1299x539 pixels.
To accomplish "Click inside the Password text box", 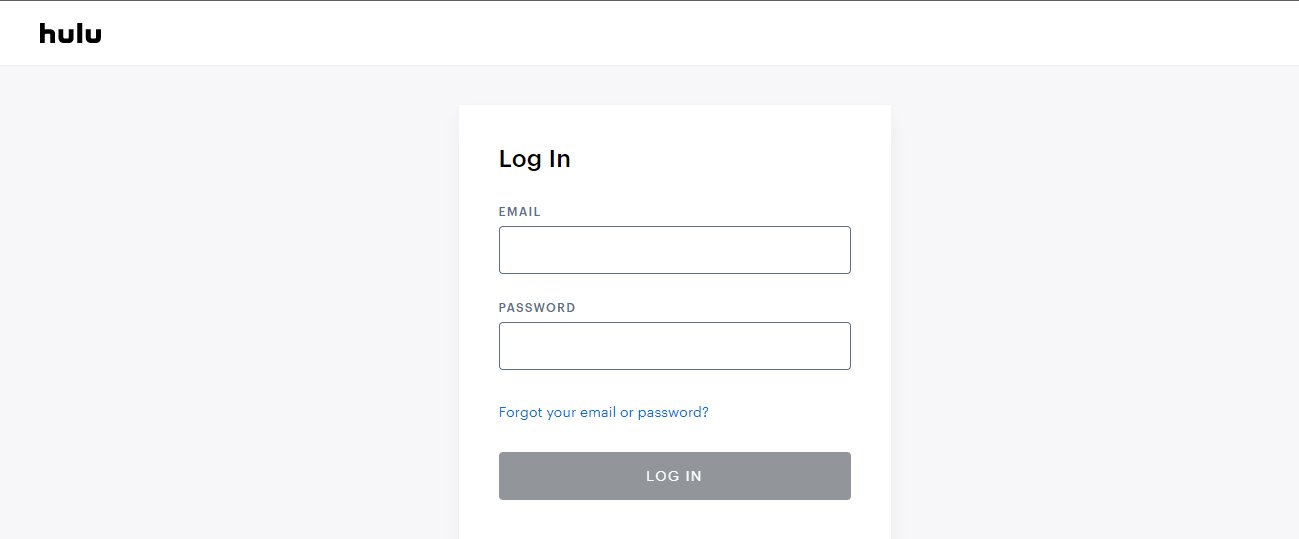I will (x=674, y=346).
